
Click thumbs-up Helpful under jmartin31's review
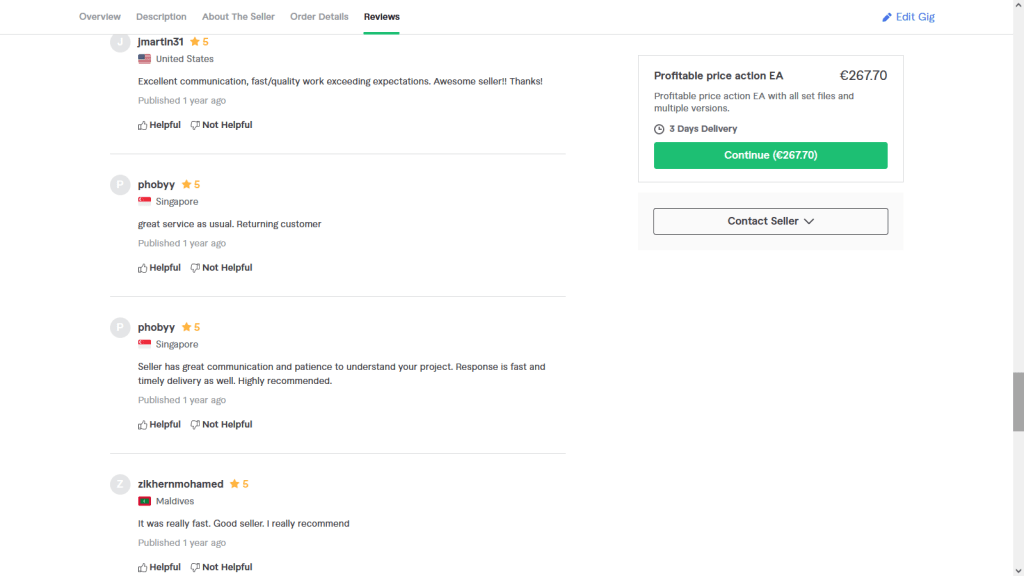(x=159, y=125)
